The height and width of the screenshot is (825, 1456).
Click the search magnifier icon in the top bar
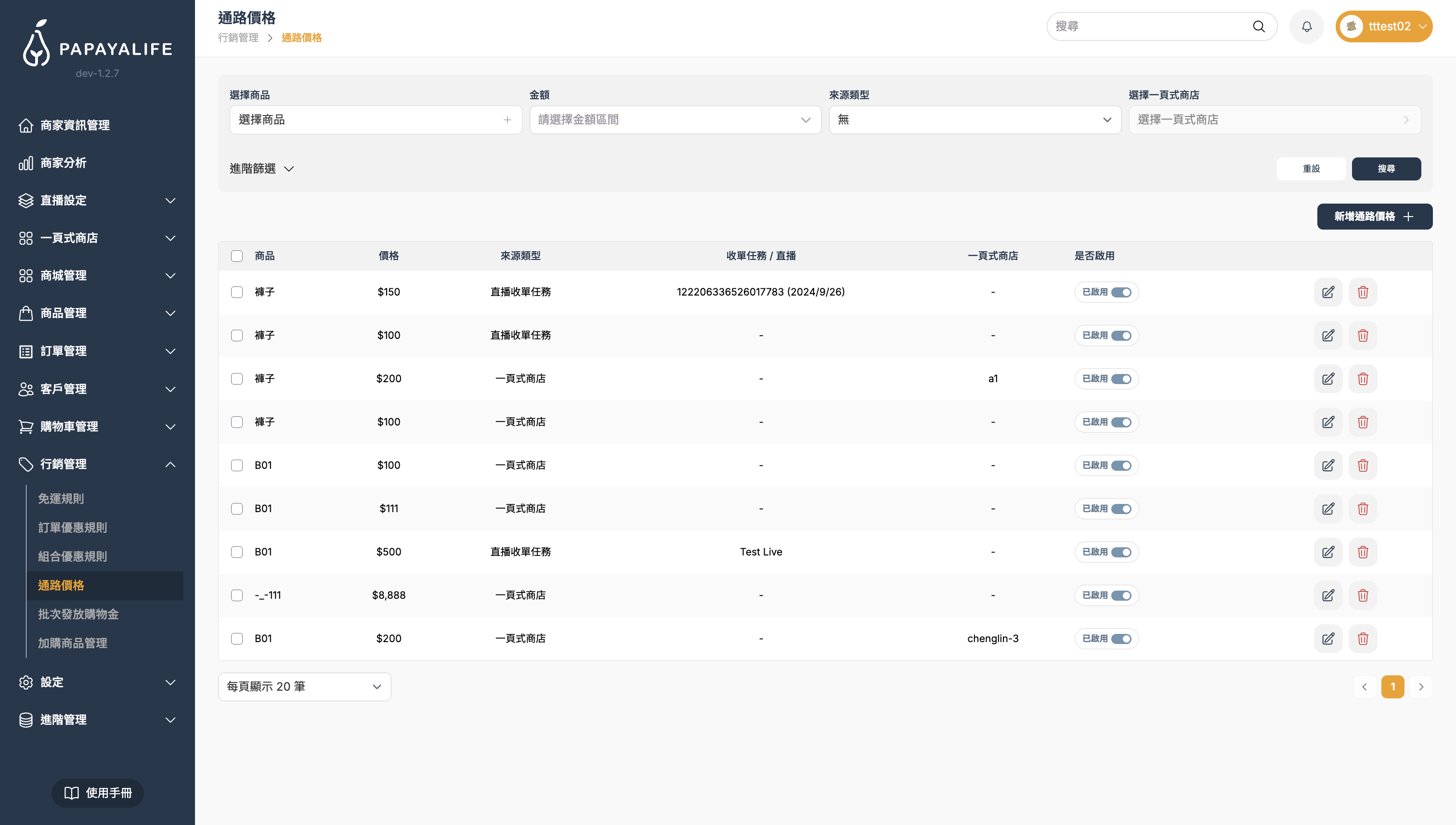point(1259,26)
